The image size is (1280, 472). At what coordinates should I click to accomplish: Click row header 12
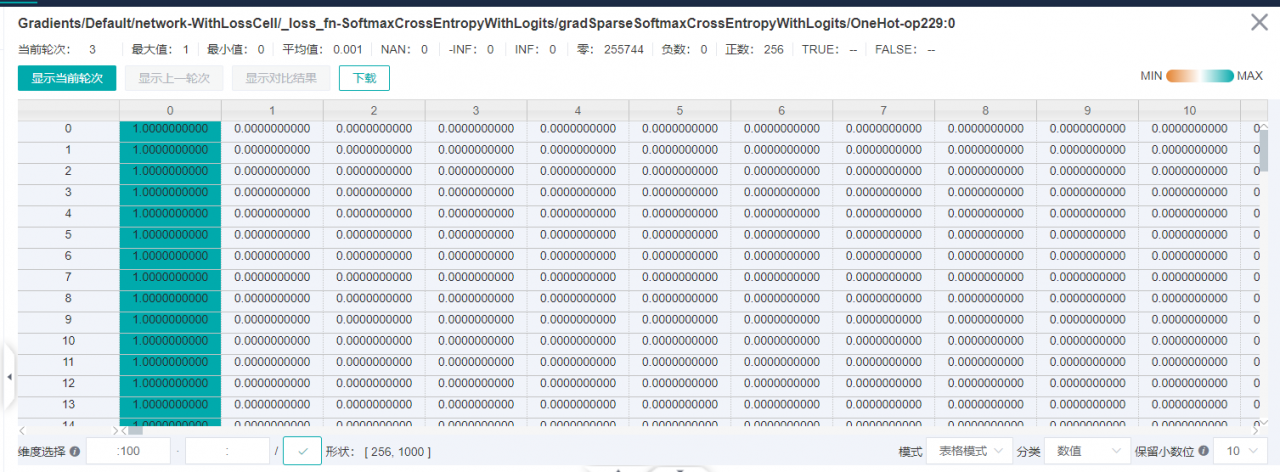(68, 384)
